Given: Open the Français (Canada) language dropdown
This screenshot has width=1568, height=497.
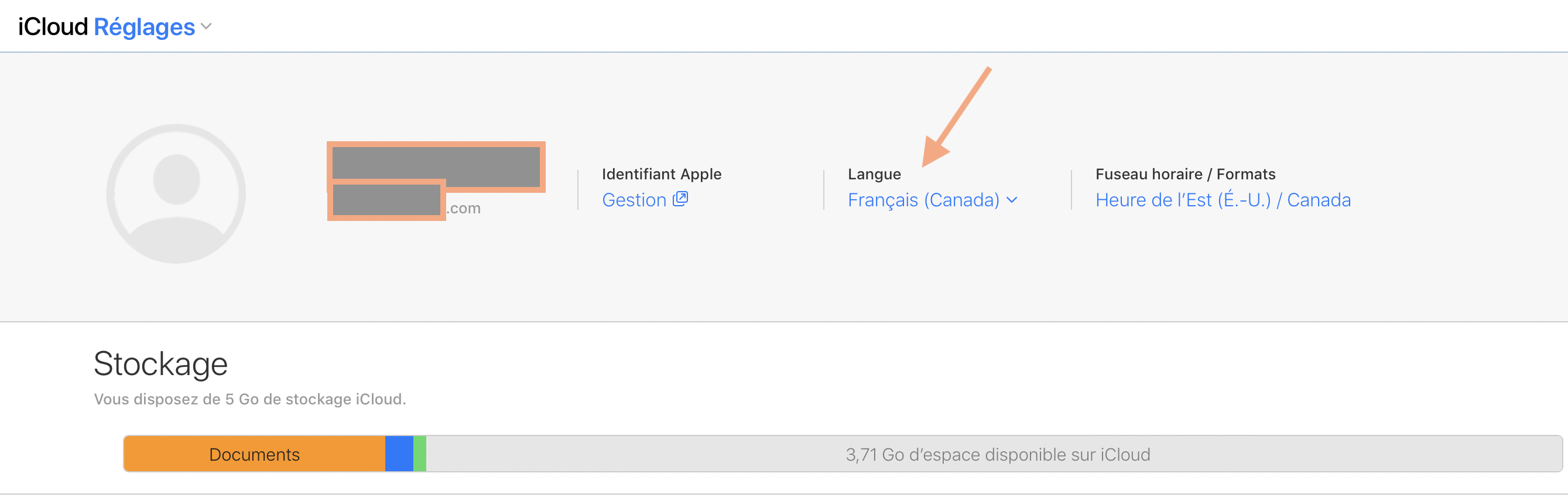Looking at the screenshot, I should click(923, 200).
